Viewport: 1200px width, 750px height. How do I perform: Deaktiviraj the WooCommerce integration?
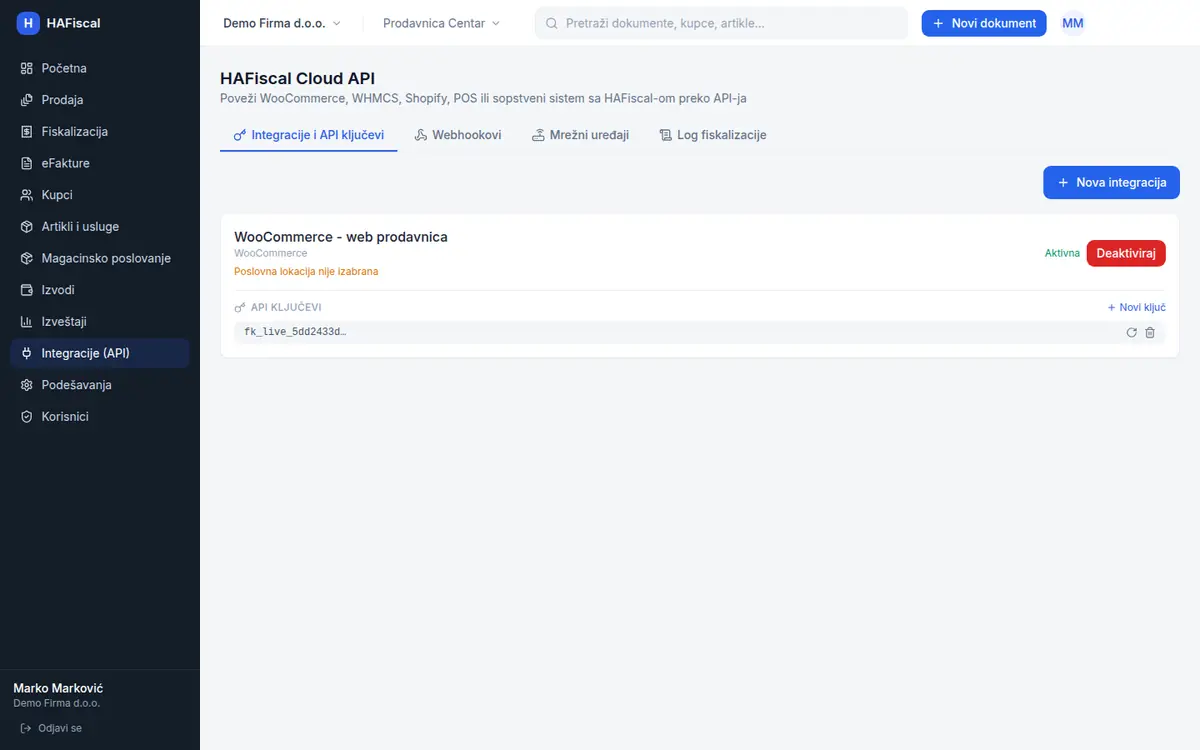1126,253
